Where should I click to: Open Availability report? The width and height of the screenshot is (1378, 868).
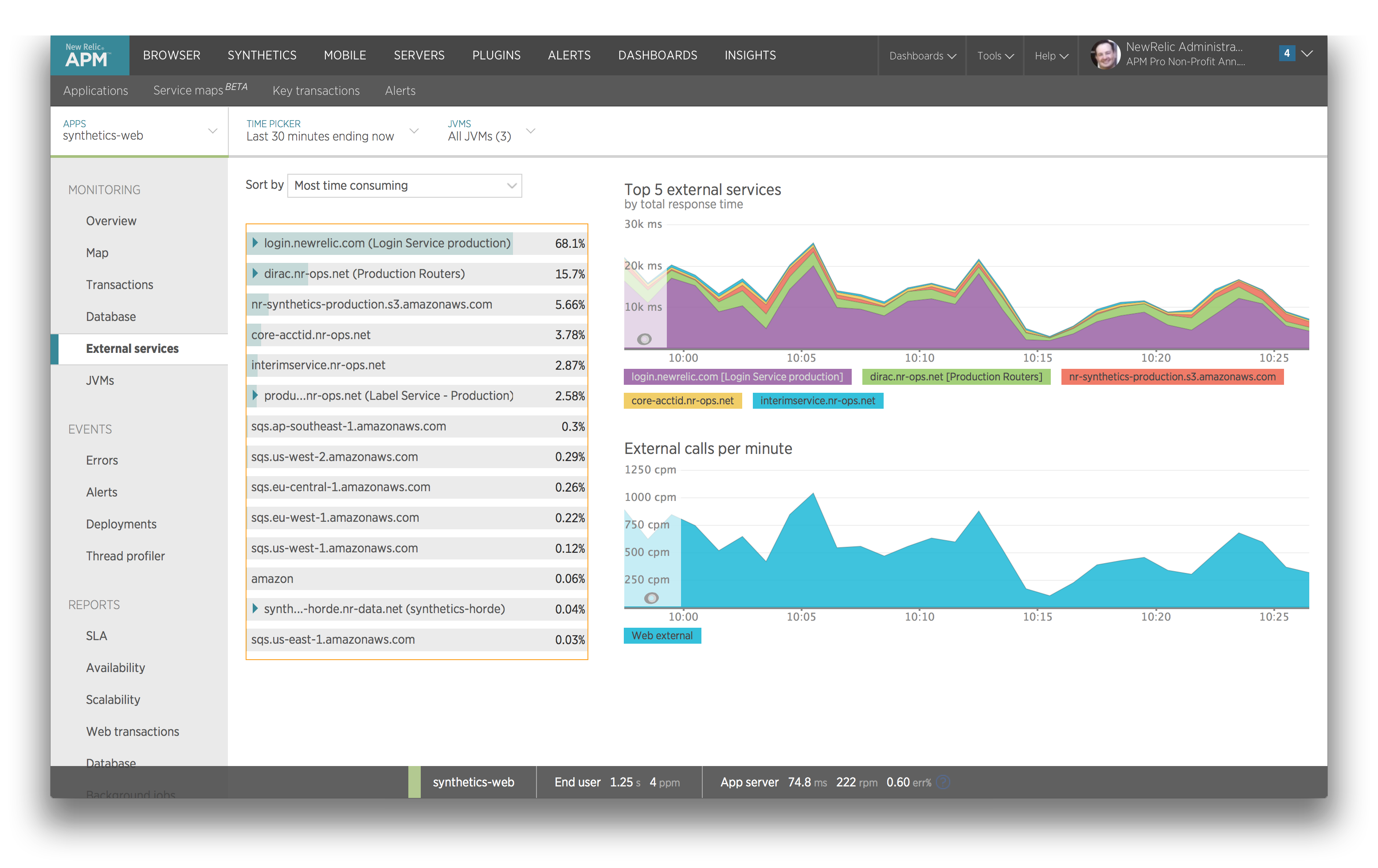[x=116, y=668]
